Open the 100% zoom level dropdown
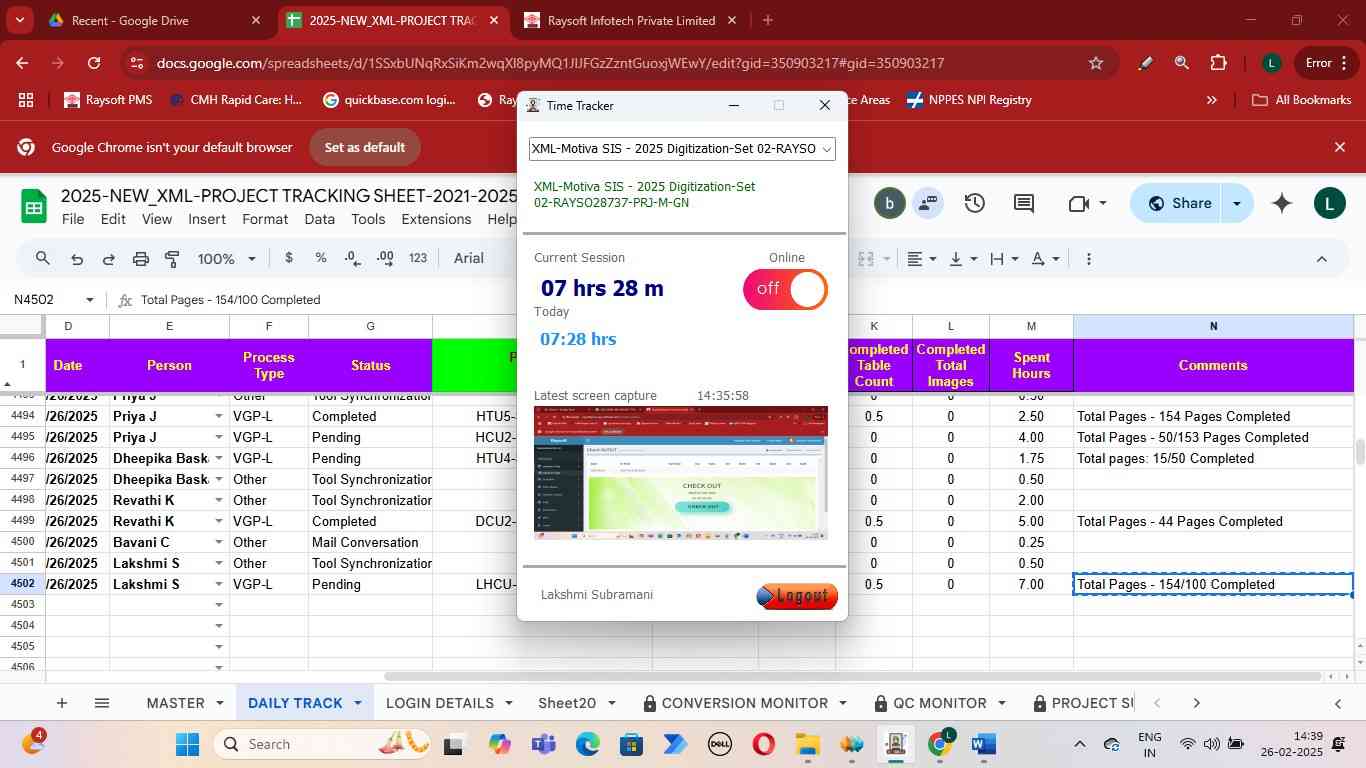1366x768 pixels. (227, 259)
